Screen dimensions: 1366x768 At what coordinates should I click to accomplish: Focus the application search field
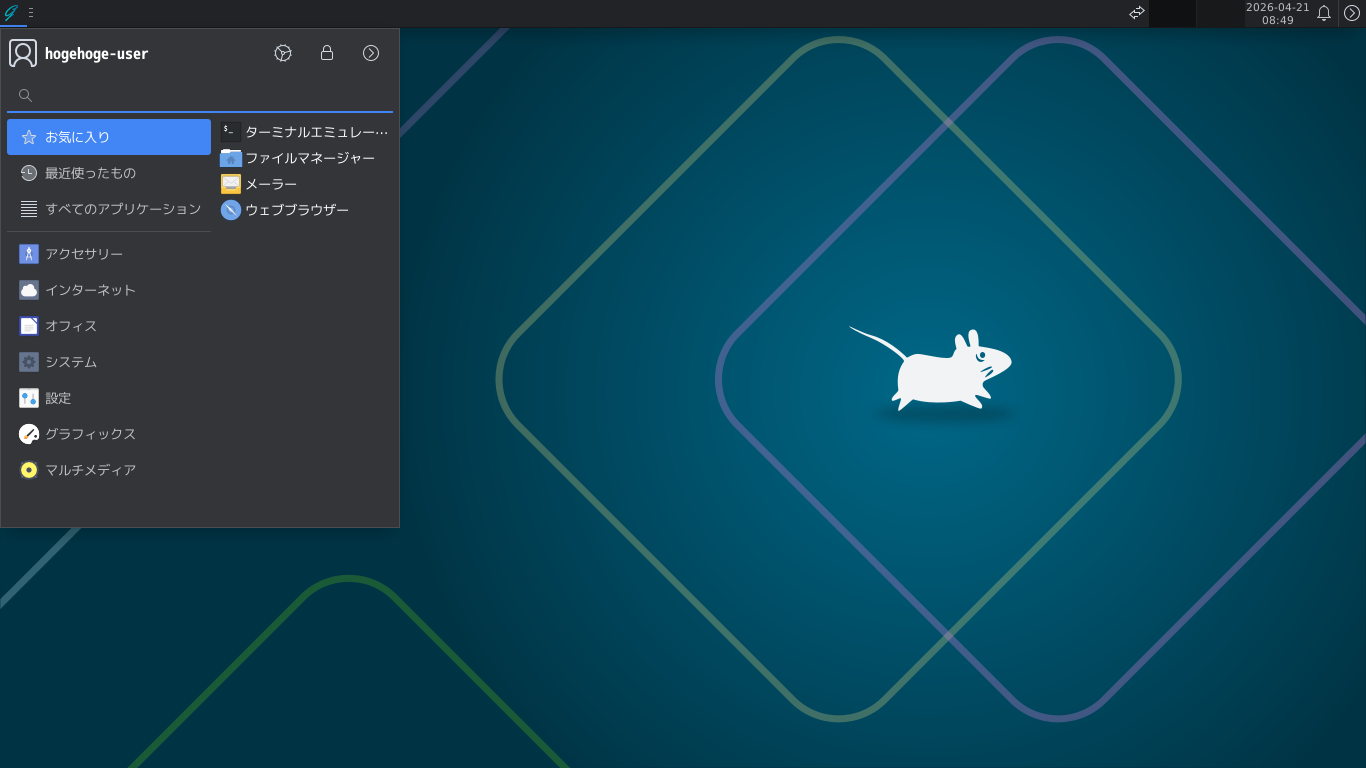tap(200, 96)
